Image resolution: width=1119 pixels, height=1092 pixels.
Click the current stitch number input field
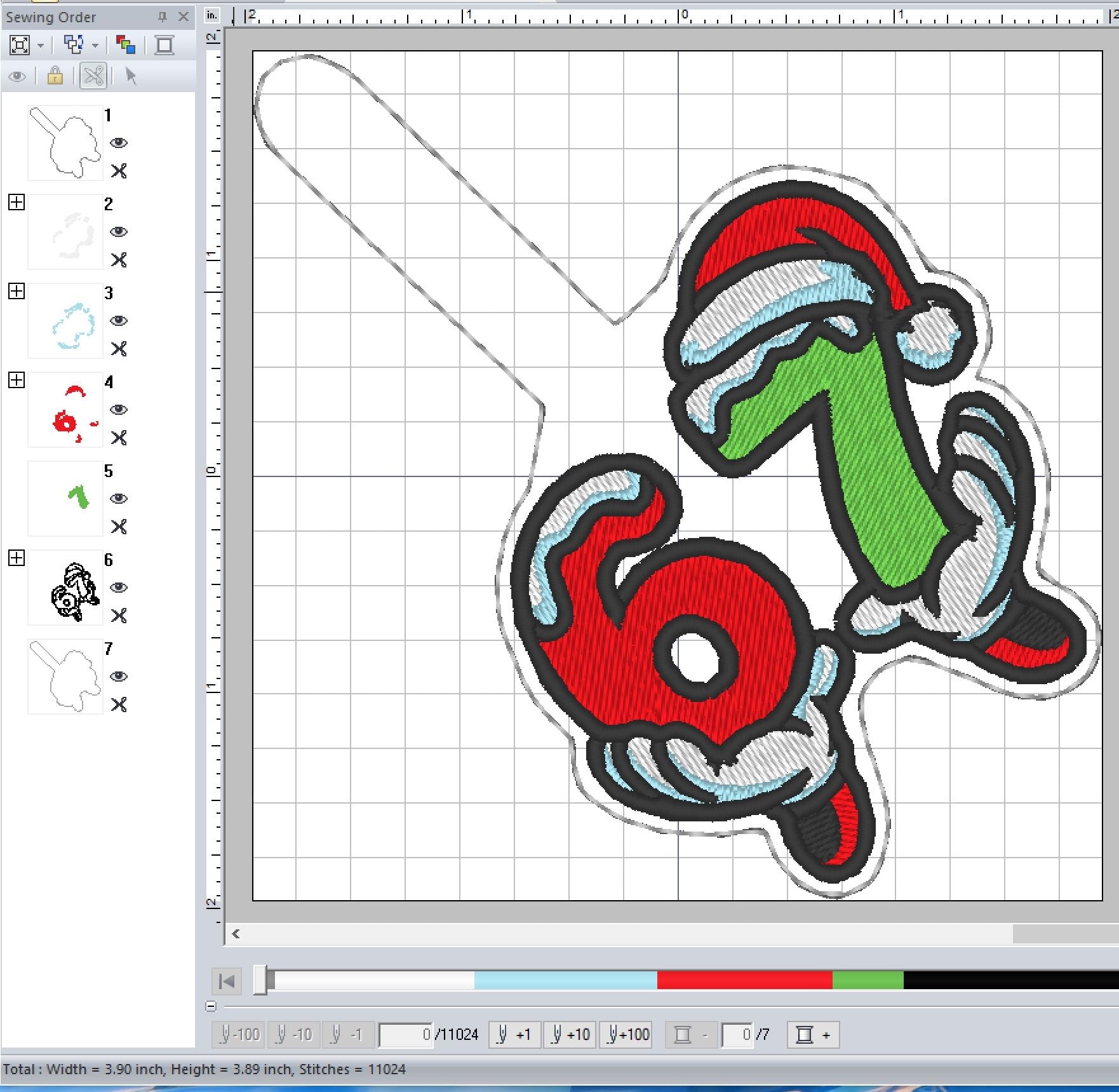(406, 1035)
